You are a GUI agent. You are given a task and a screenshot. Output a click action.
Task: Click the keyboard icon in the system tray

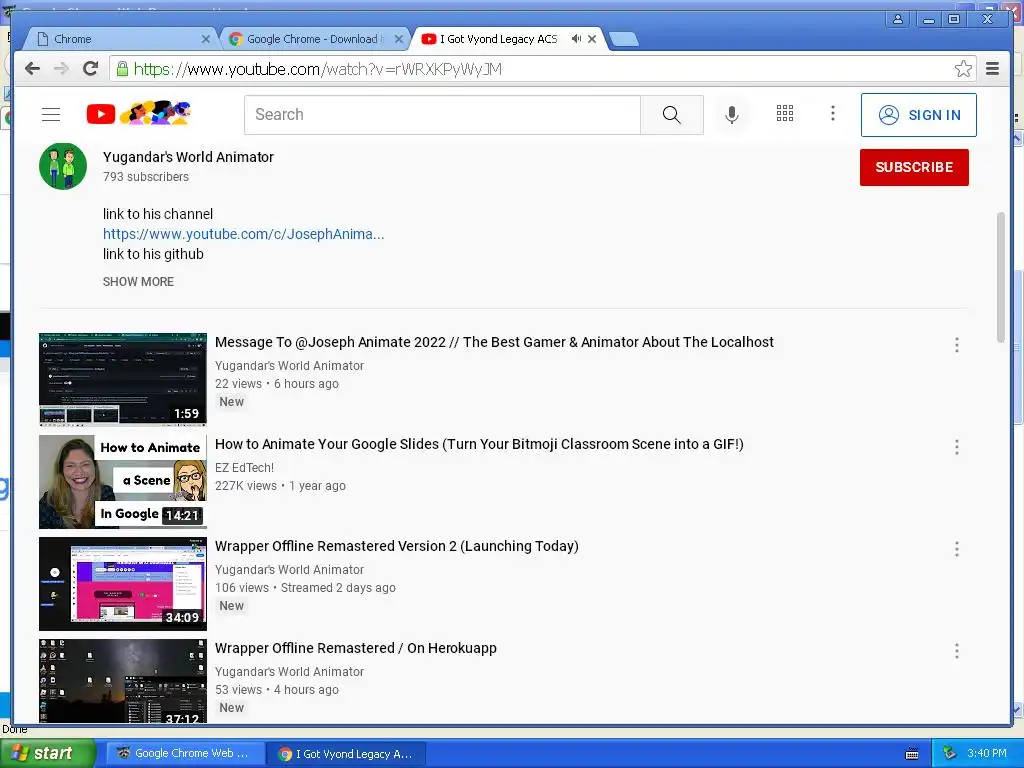tap(912, 754)
